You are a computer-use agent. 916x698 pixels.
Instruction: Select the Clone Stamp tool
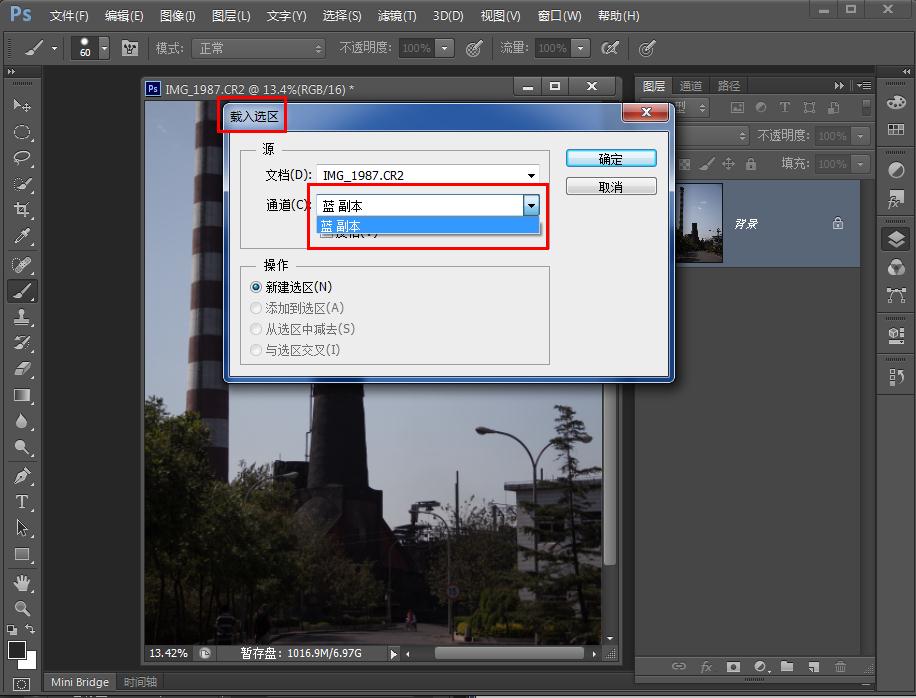tap(21, 317)
